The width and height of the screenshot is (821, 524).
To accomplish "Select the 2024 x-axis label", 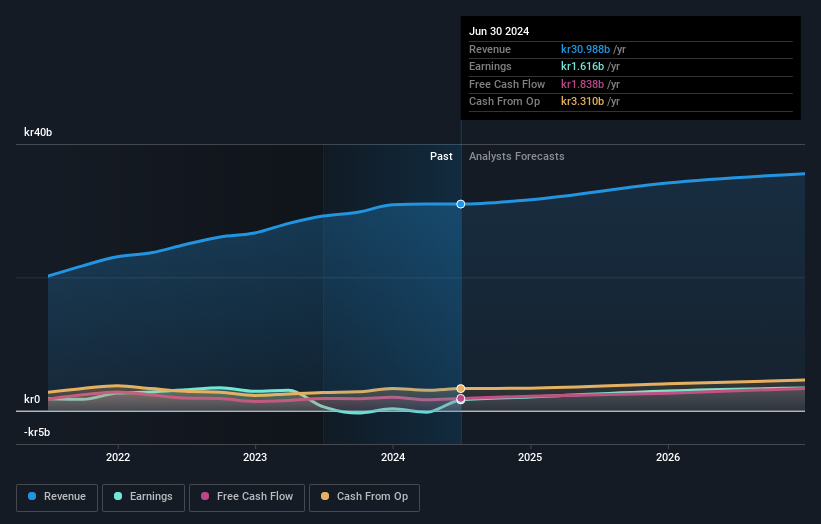I will click(393, 457).
